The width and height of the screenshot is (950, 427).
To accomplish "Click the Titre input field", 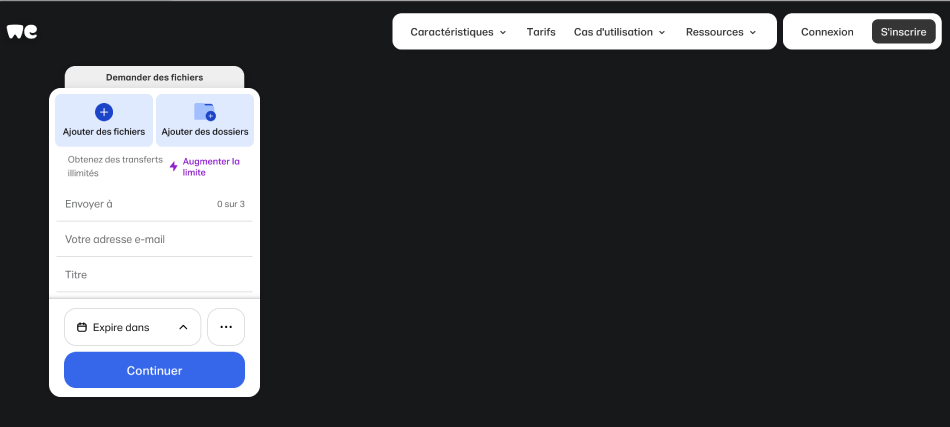I will 154,274.
